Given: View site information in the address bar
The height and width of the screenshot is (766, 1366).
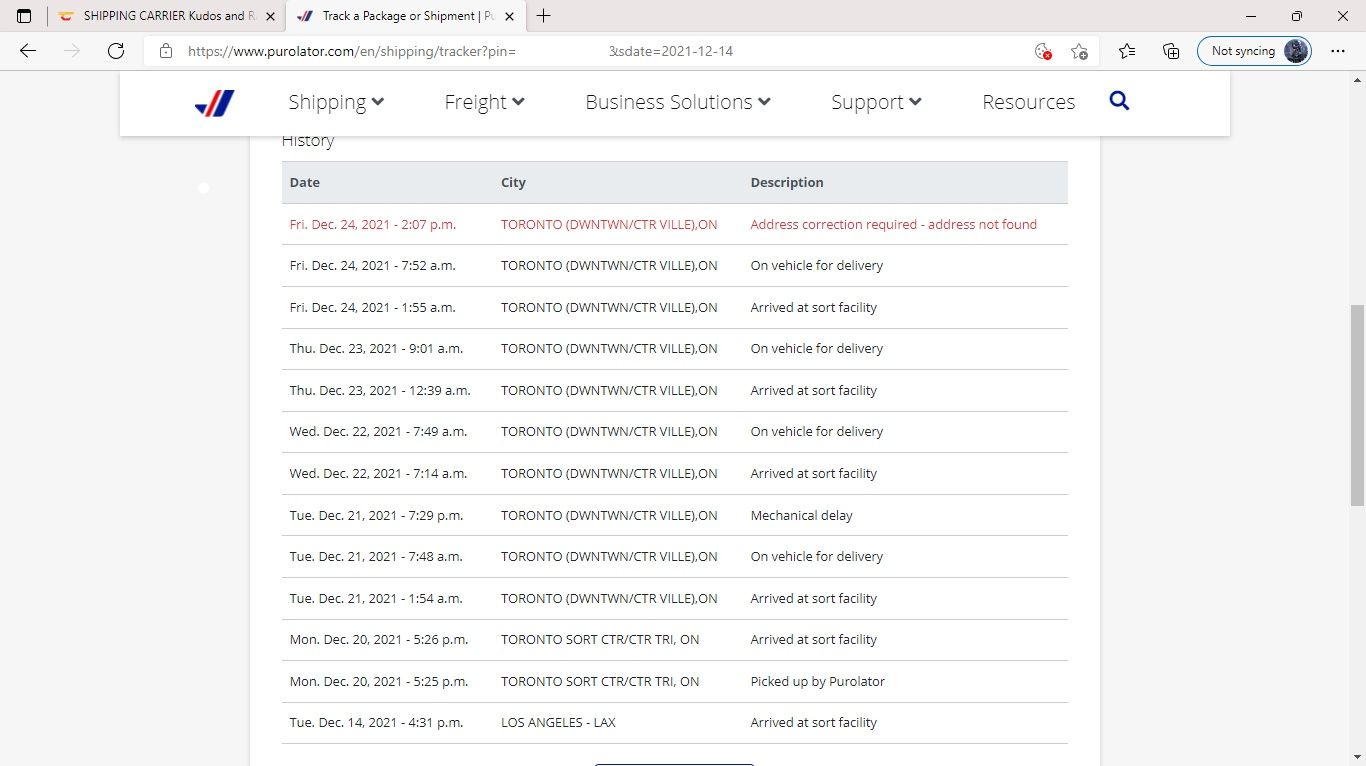Looking at the screenshot, I should [x=165, y=51].
